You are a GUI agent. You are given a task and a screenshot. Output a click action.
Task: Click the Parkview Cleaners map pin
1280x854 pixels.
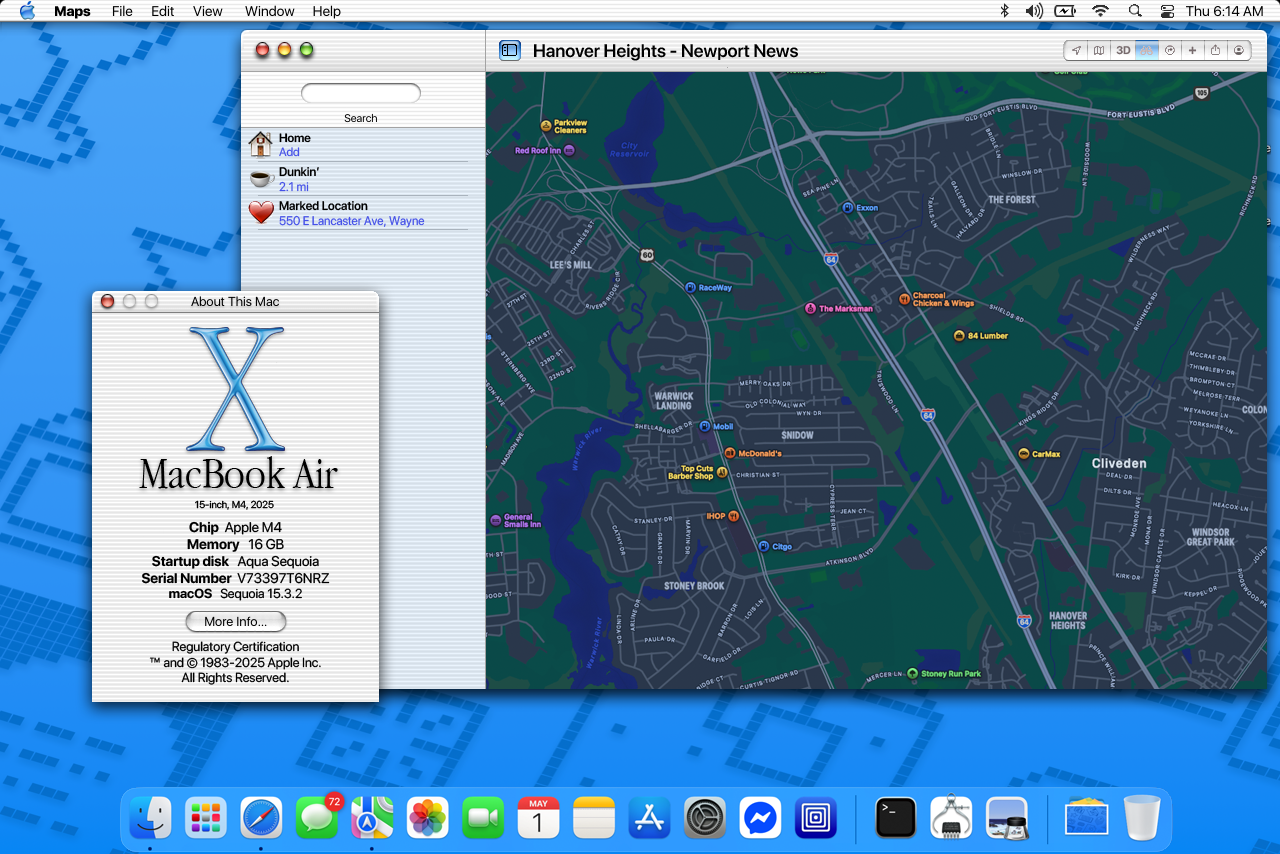(546, 126)
